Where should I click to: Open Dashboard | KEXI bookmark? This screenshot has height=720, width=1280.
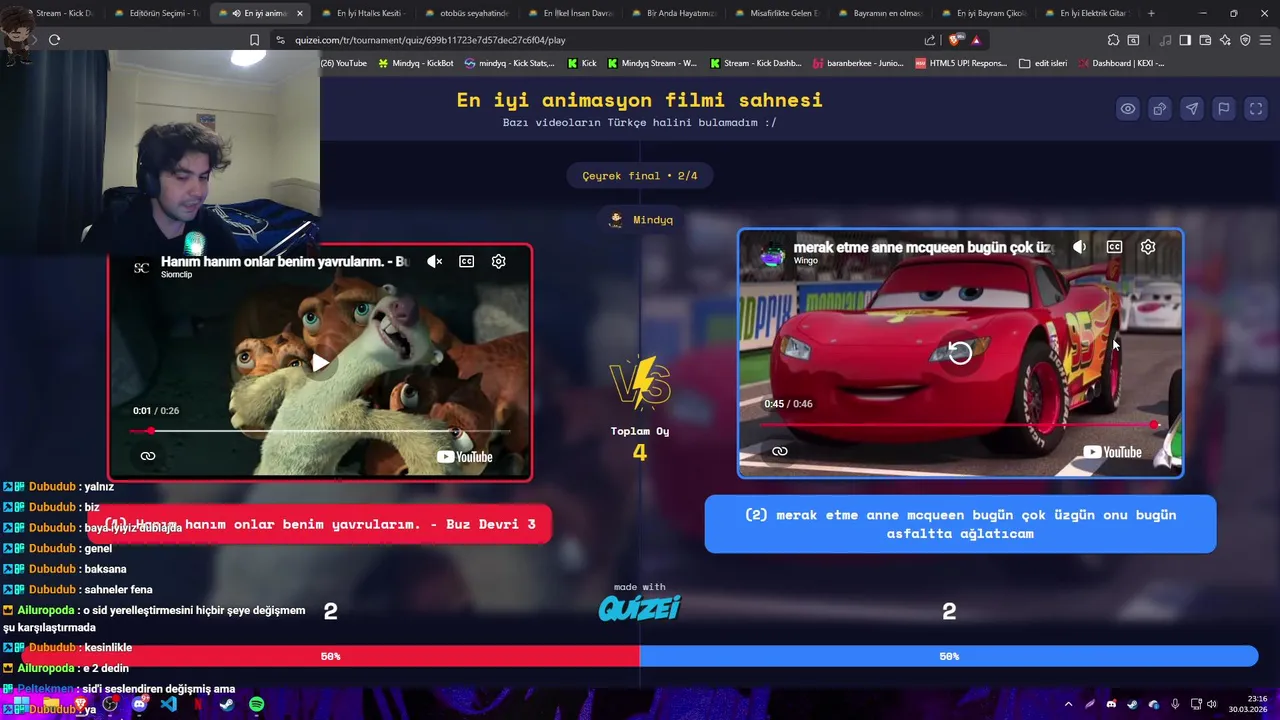pyautogui.click(x=1120, y=63)
